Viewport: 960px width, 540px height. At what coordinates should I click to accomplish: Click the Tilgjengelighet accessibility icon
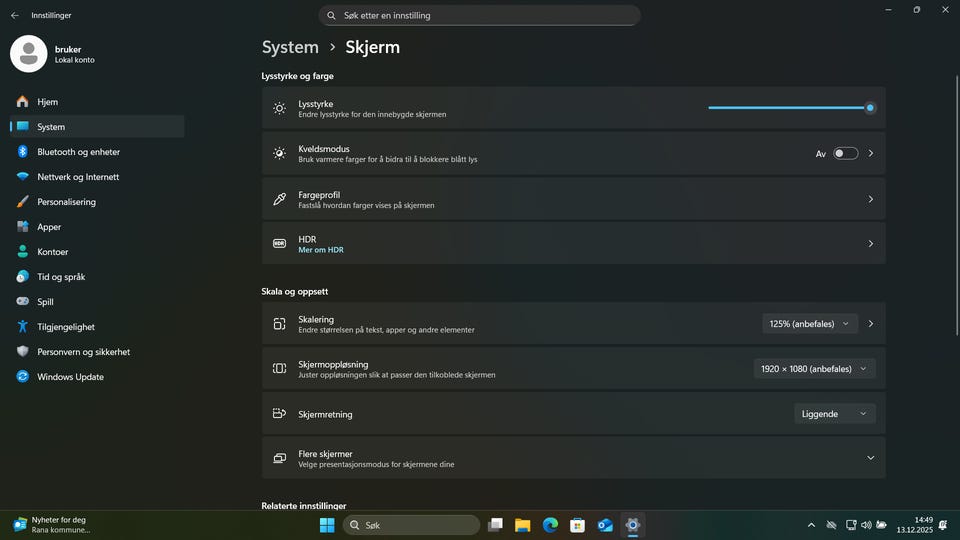click(22, 327)
